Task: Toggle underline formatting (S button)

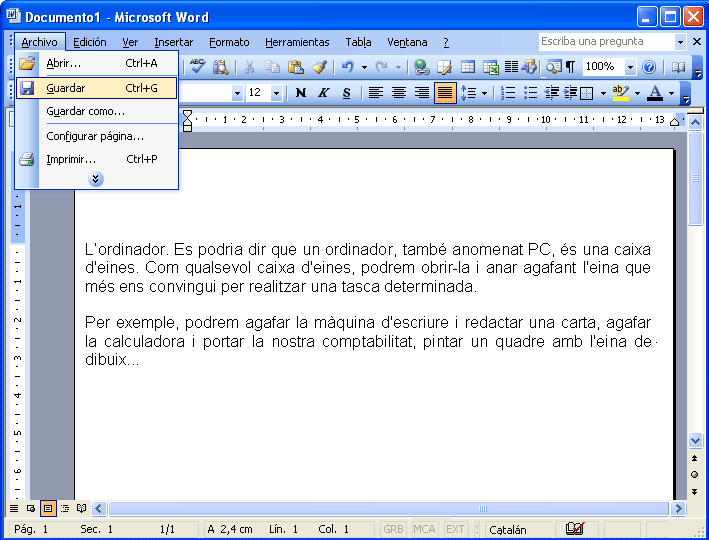Action: click(346, 93)
